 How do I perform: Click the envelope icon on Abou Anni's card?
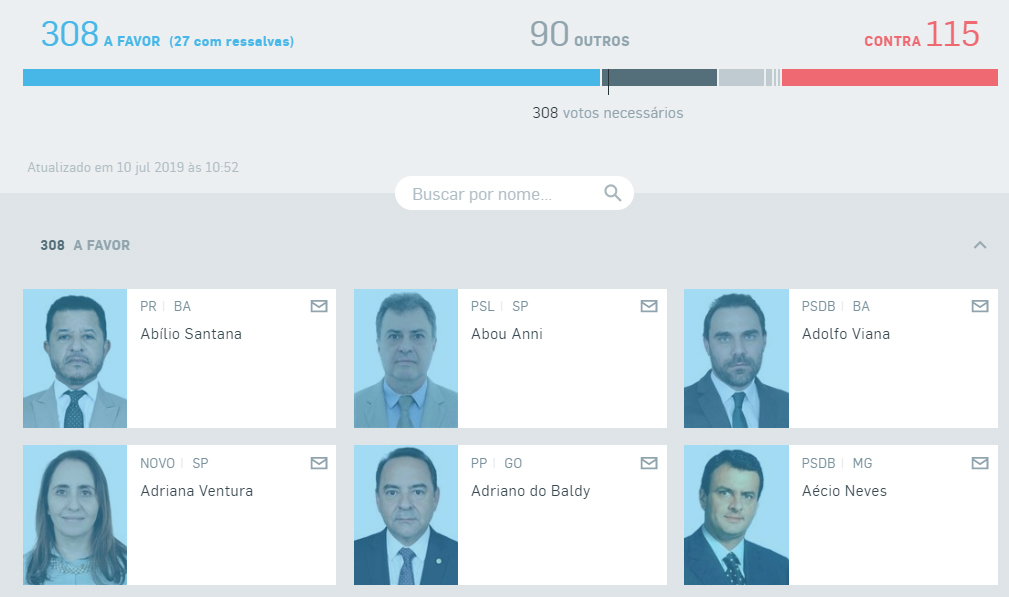(649, 306)
